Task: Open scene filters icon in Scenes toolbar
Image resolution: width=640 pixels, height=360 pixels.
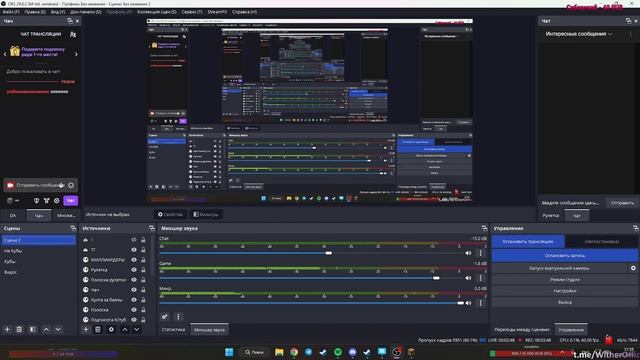Action: (33, 329)
